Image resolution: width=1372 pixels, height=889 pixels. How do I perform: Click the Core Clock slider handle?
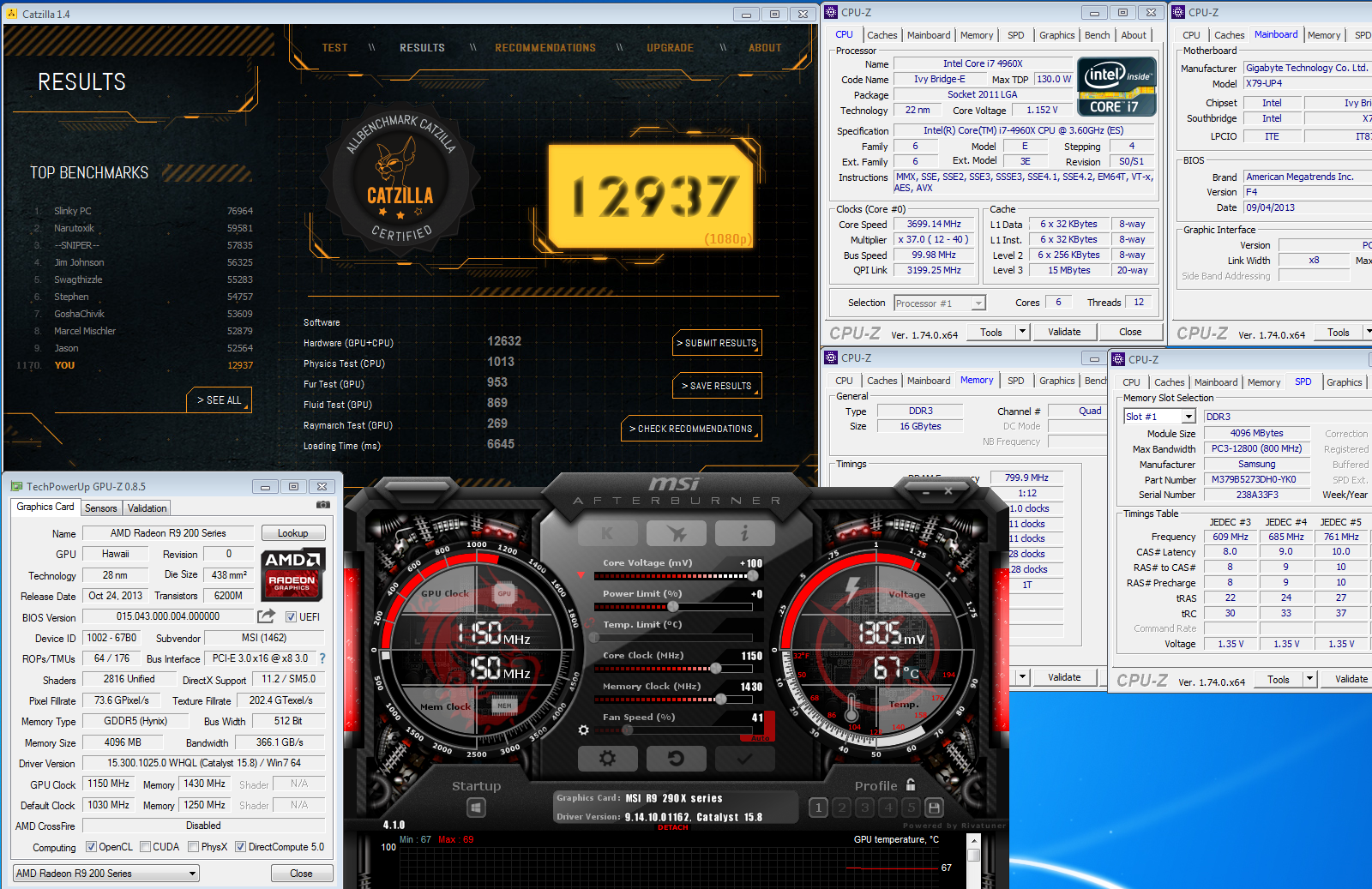pos(717,669)
